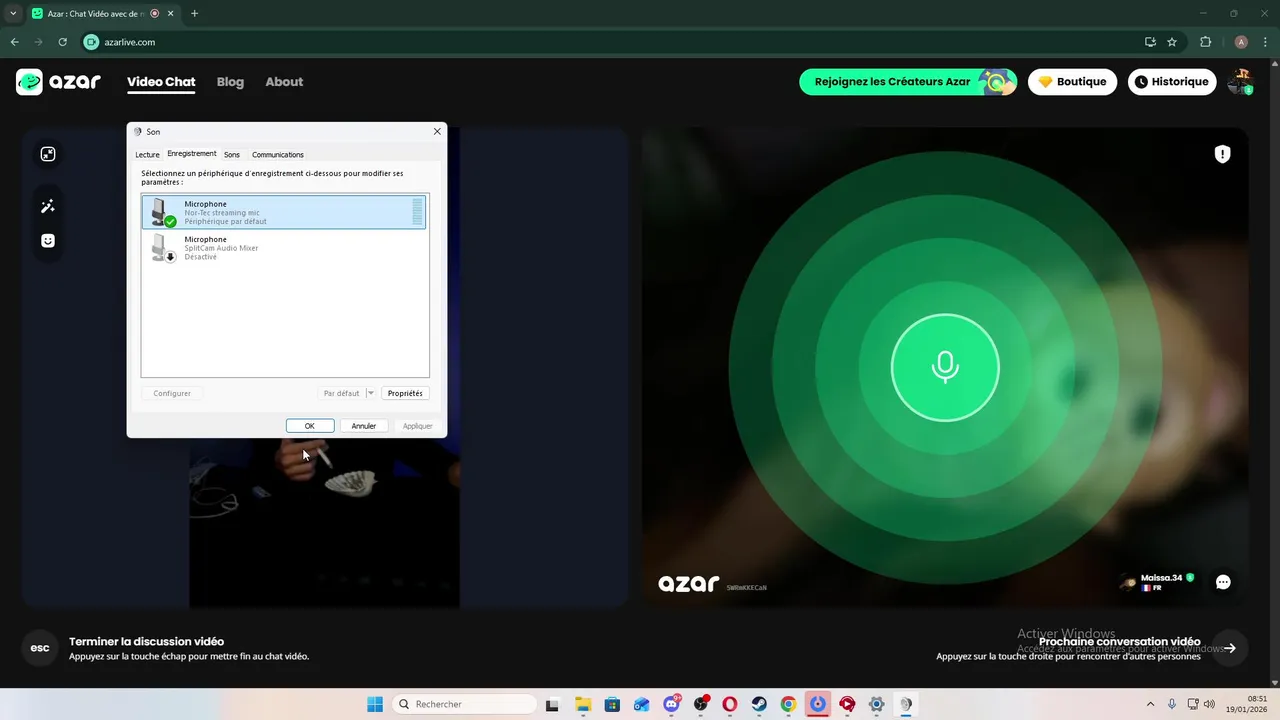Reload the browser page

pos(62,42)
